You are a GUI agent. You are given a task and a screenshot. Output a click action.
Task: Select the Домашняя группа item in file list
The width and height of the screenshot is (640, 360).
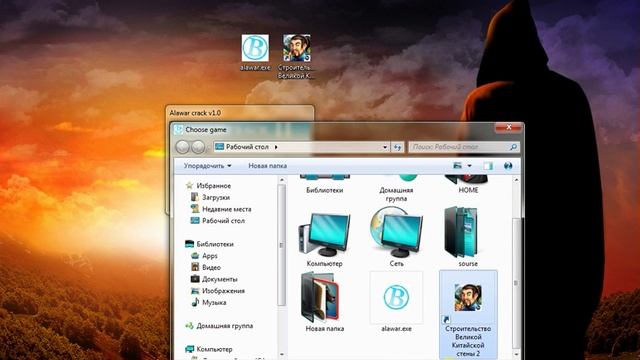(396, 189)
